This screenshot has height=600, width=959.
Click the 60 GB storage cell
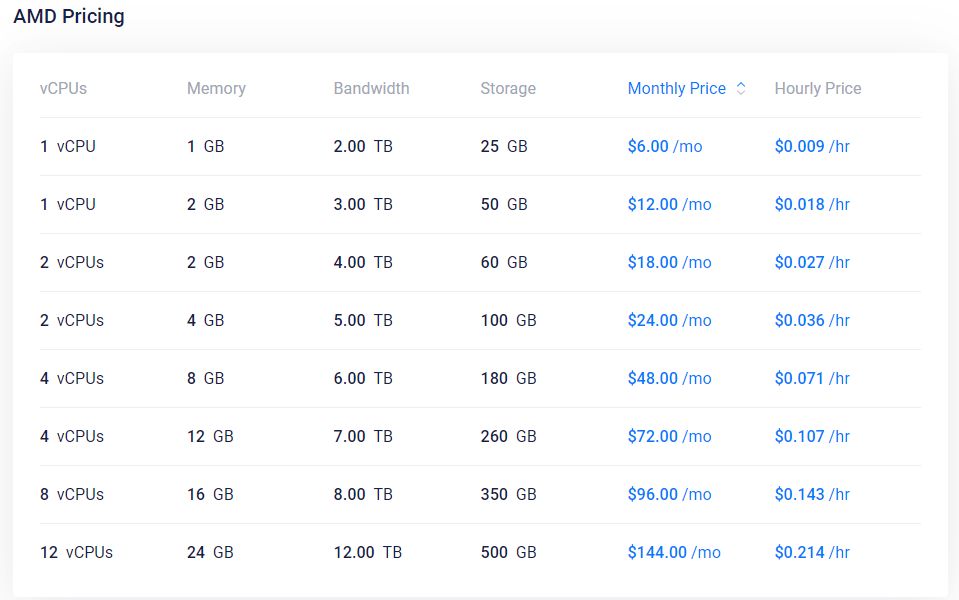coord(504,262)
